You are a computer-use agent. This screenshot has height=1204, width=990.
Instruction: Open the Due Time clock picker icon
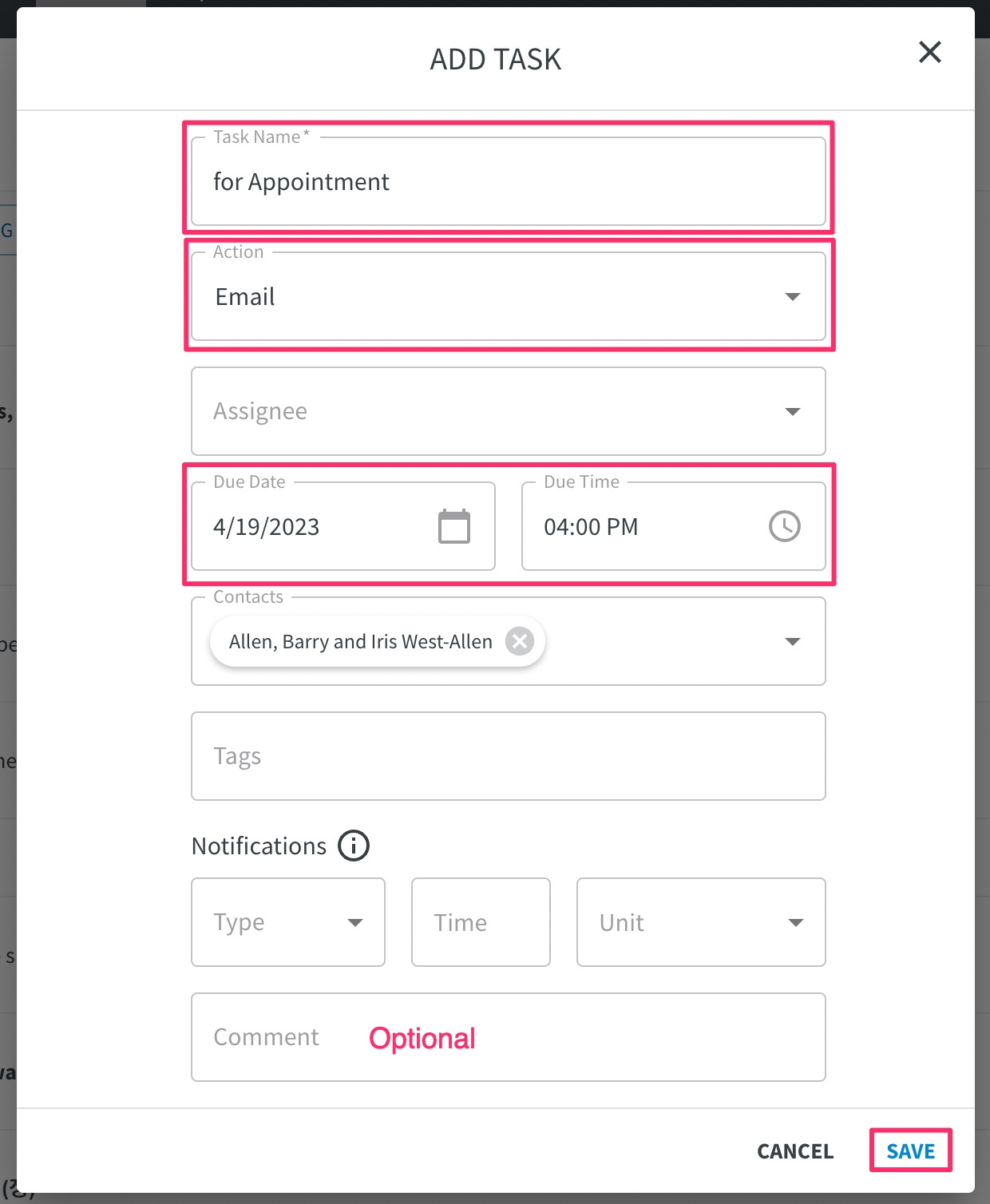pyautogui.click(x=785, y=526)
